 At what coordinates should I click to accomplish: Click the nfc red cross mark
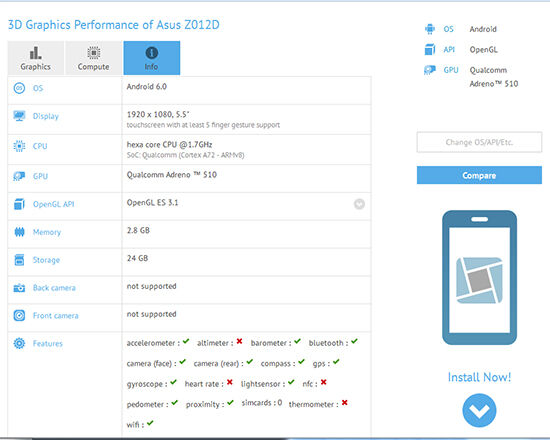click(323, 382)
